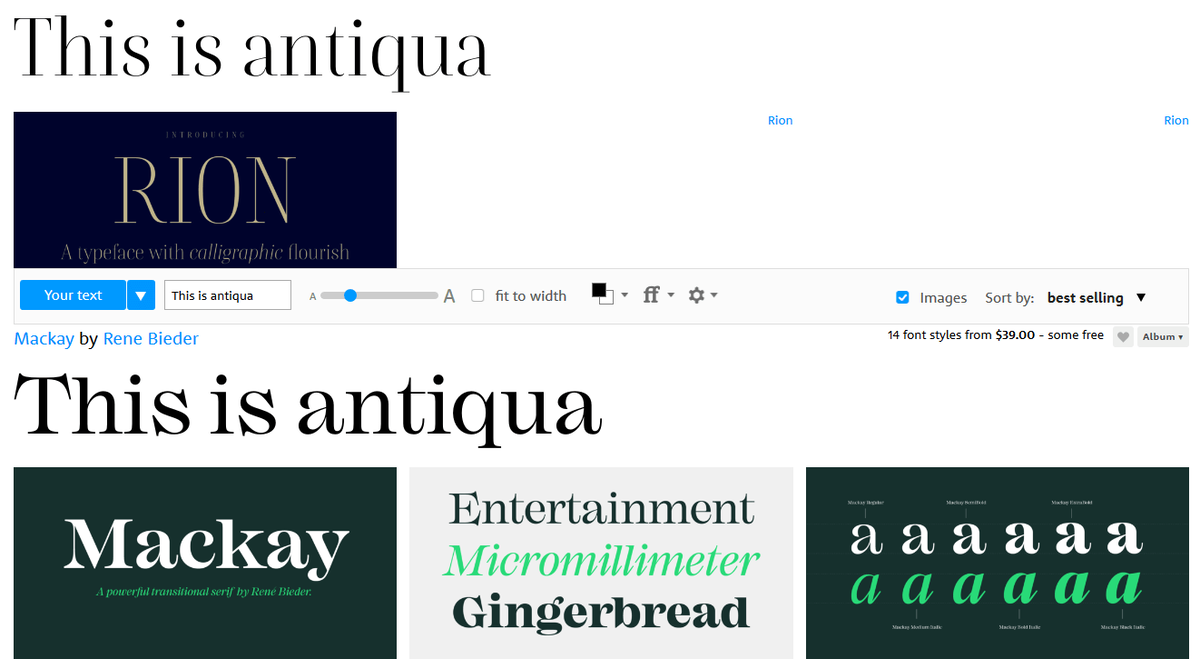Click the Your text button
This screenshot has height=659, width=1200.
(x=73, y=295)
